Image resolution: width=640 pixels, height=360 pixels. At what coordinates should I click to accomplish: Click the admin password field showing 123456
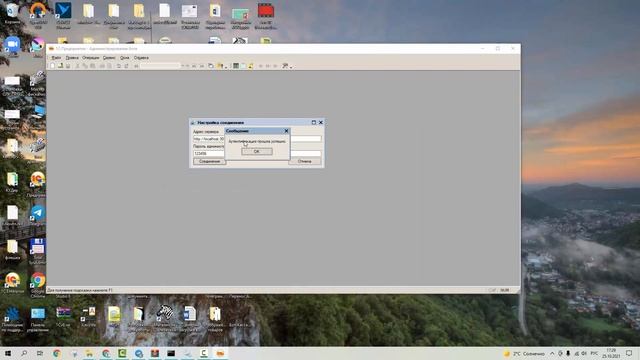(257, 153)
